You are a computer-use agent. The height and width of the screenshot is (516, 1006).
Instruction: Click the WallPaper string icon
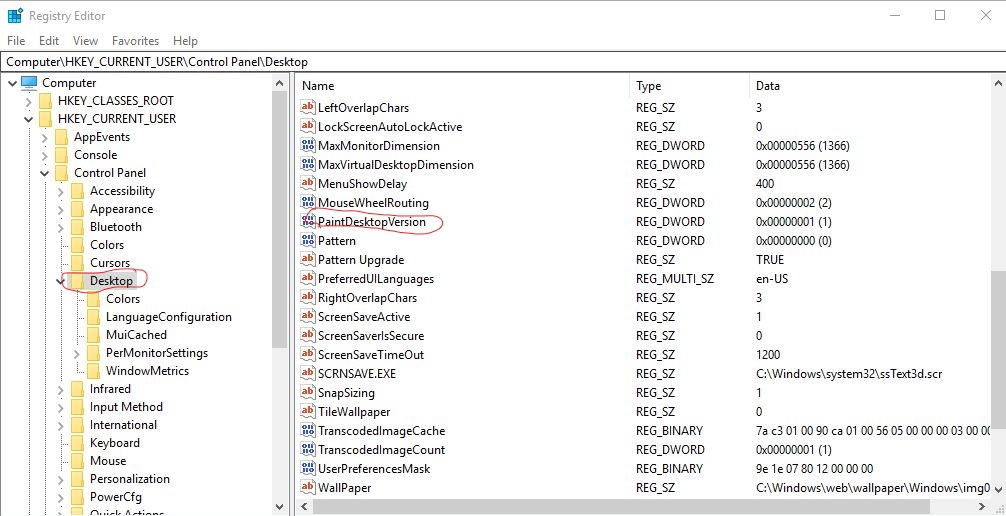(x=308, y=487)
